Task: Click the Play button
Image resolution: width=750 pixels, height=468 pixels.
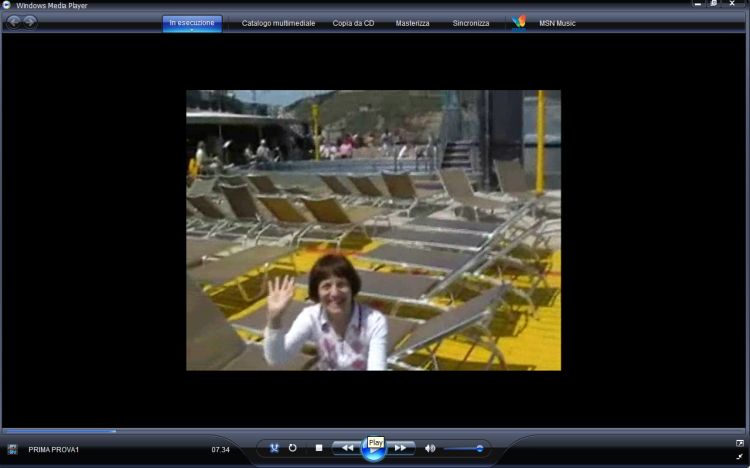Action: (x=374, y=451)
